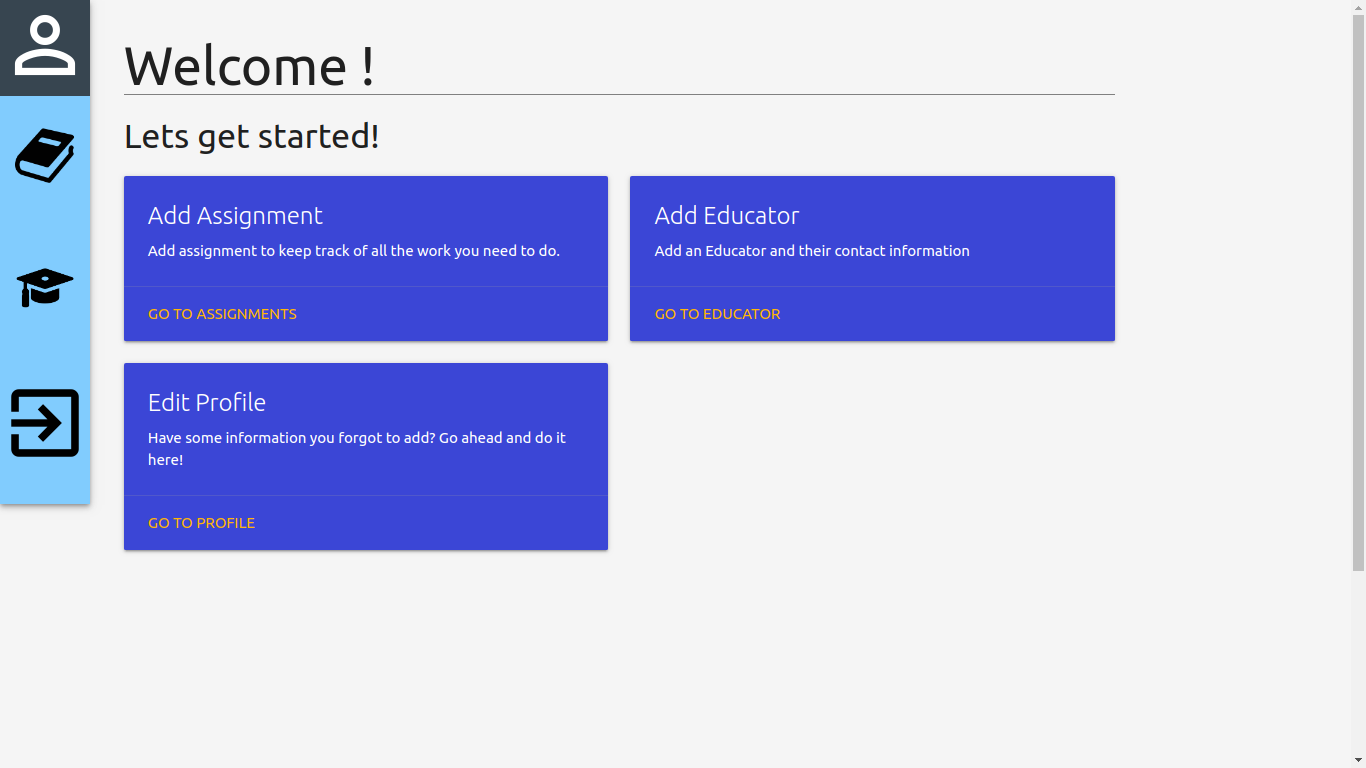The image size is (1366, 768).
Task: Click the divider line under Welcome heading
Action: click(x=619, y=94)
